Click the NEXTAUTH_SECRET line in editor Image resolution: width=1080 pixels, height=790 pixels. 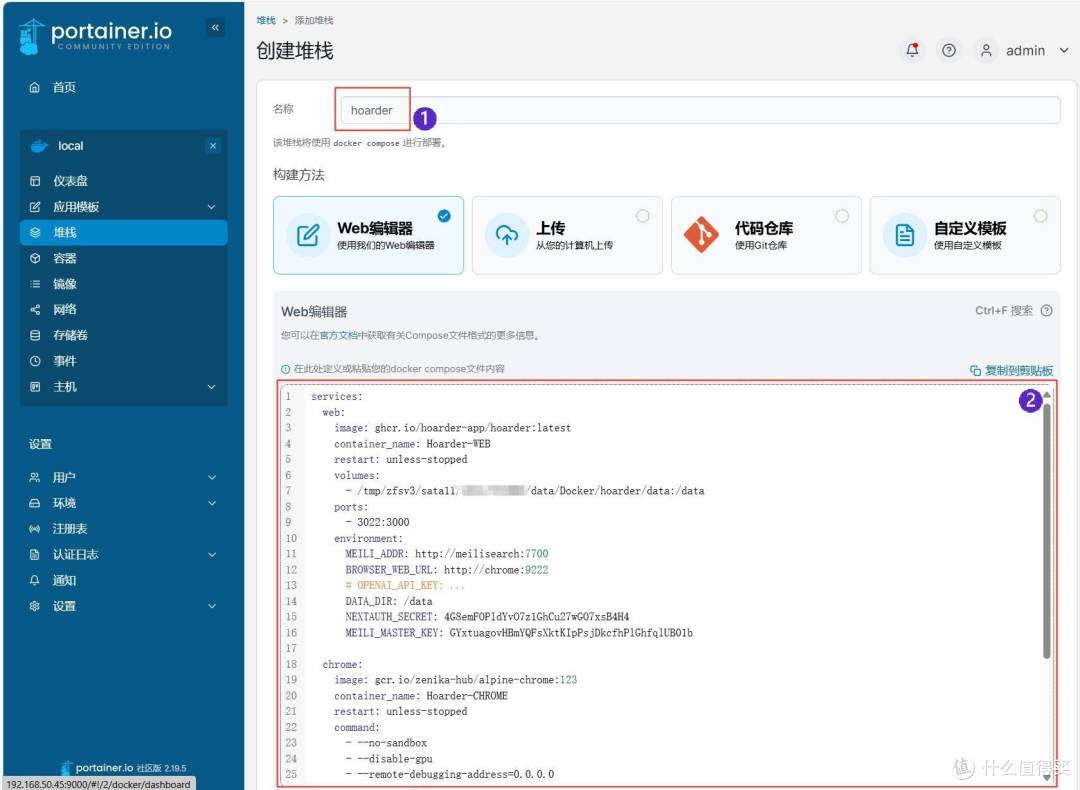[487, 617]
